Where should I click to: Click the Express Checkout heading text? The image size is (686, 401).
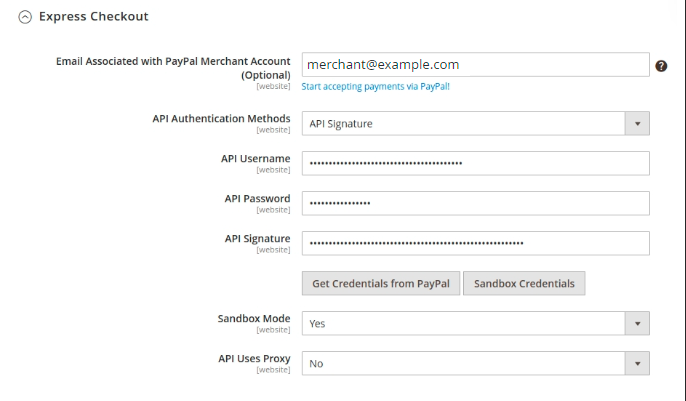coord(93,17)
